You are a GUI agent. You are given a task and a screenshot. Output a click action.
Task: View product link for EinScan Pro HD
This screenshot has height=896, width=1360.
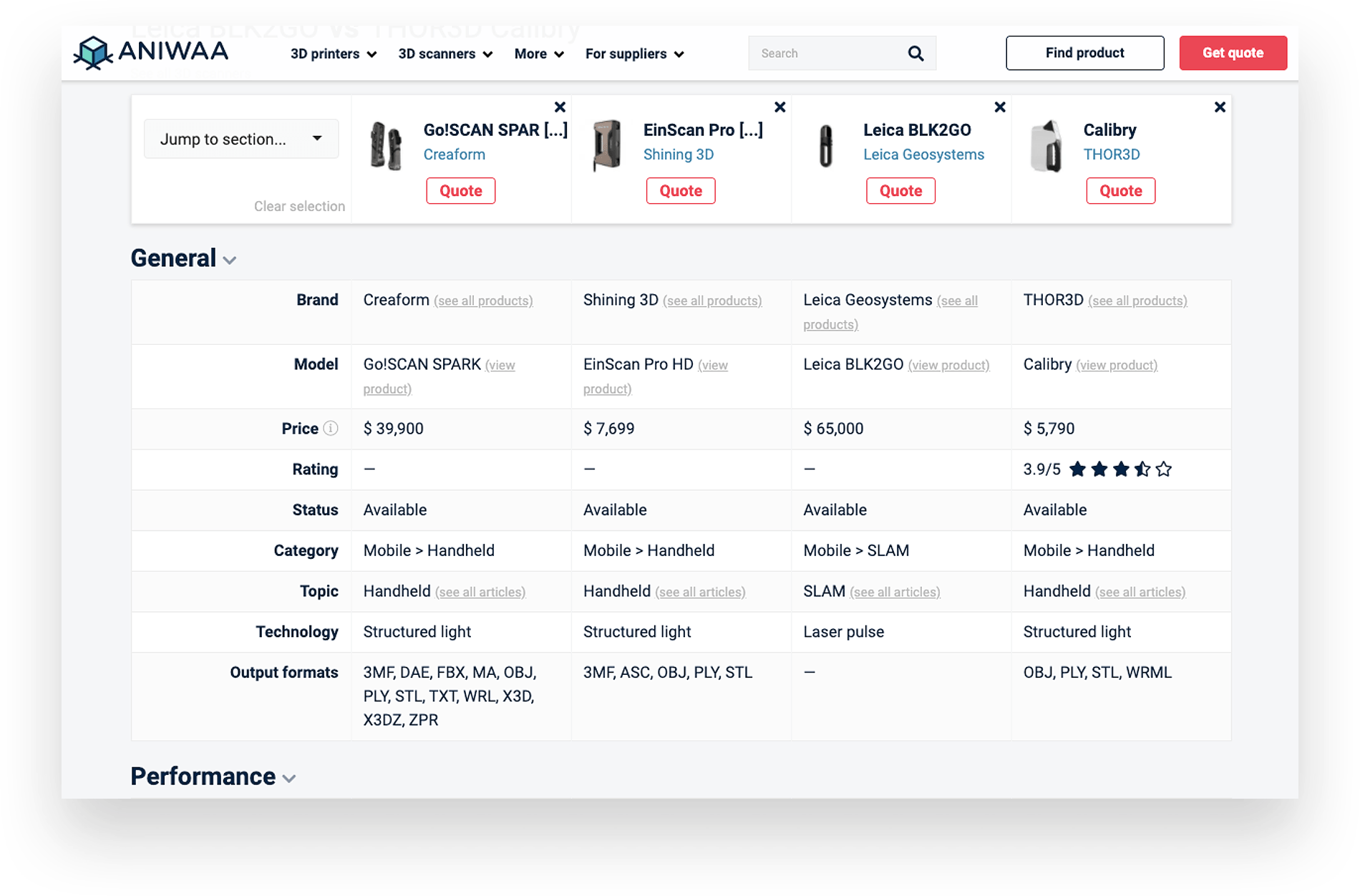click(656, 377)
